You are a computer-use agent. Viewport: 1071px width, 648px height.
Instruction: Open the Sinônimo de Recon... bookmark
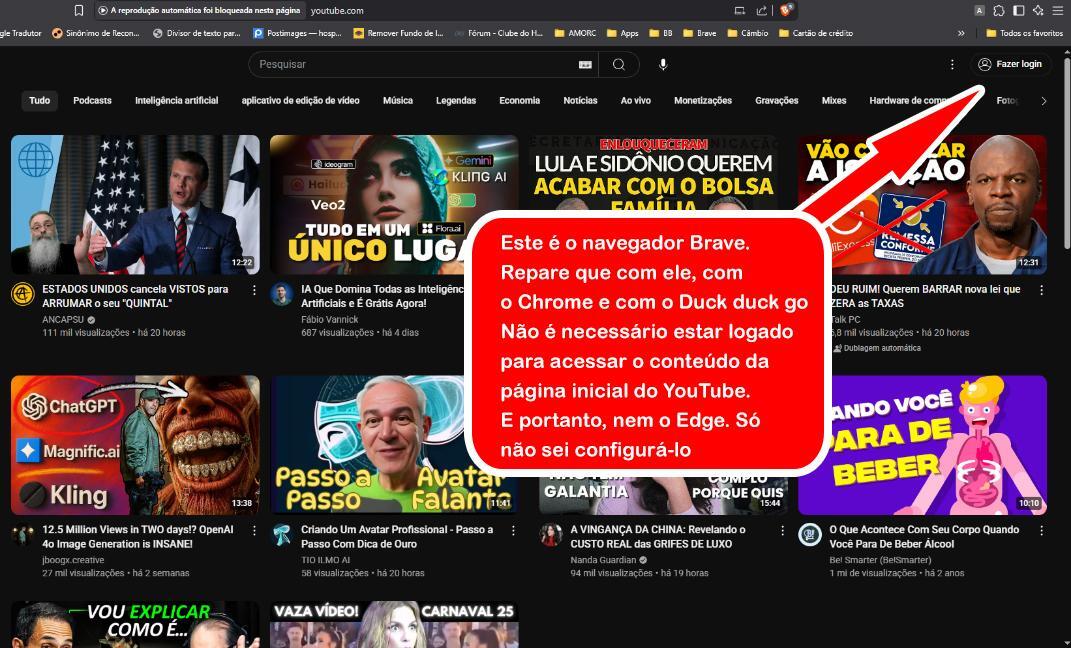[96, 33]
